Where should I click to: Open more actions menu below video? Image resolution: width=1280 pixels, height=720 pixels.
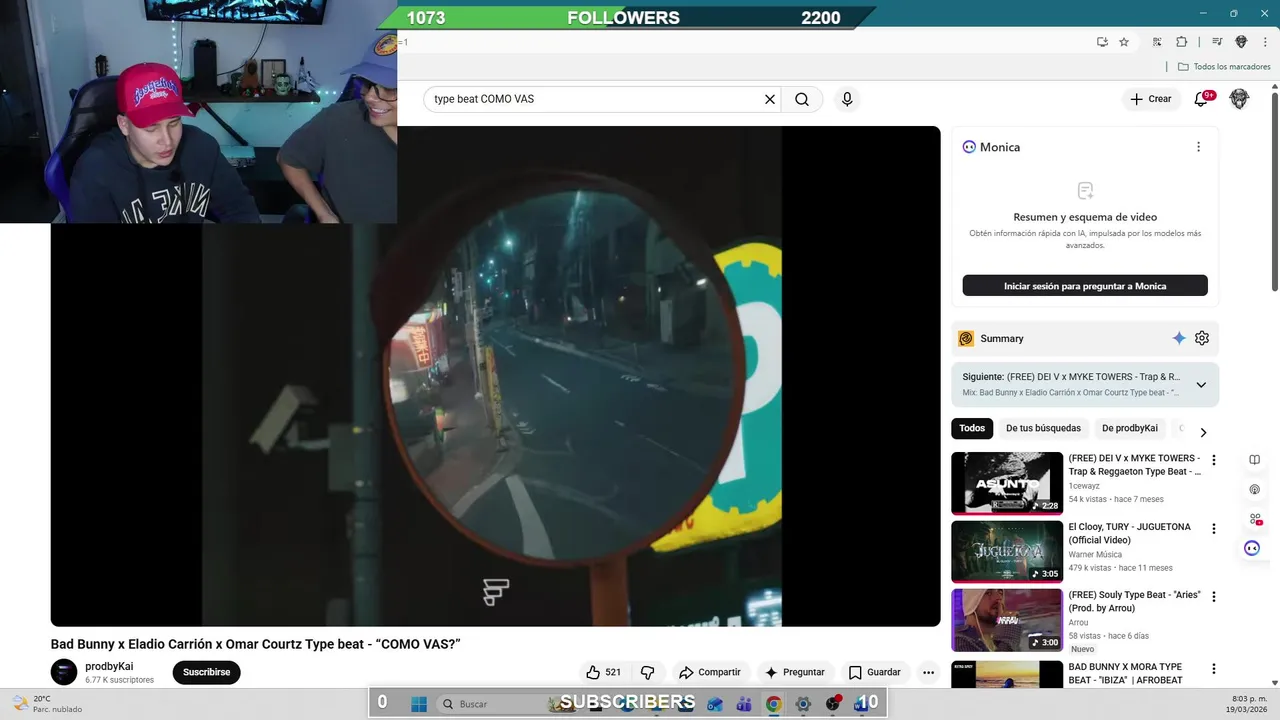928,672
